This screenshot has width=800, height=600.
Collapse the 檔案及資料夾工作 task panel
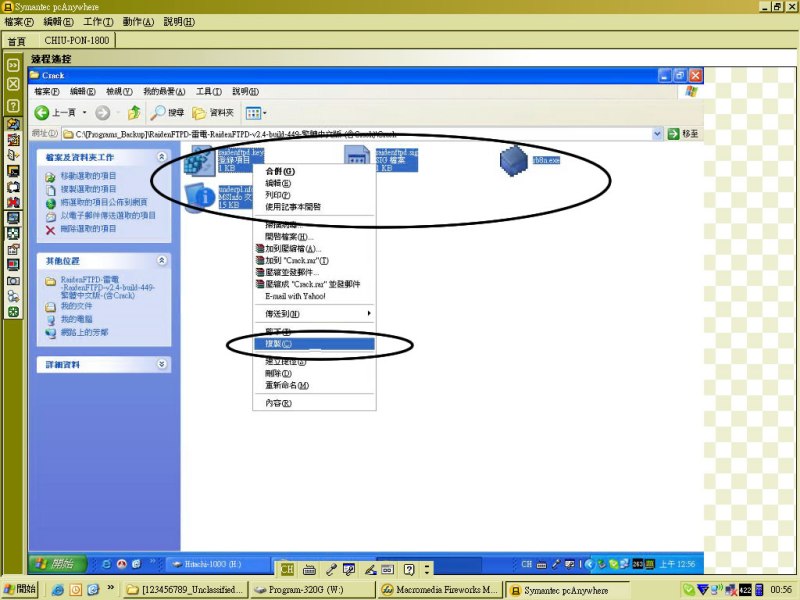click(x=162, y=157)
